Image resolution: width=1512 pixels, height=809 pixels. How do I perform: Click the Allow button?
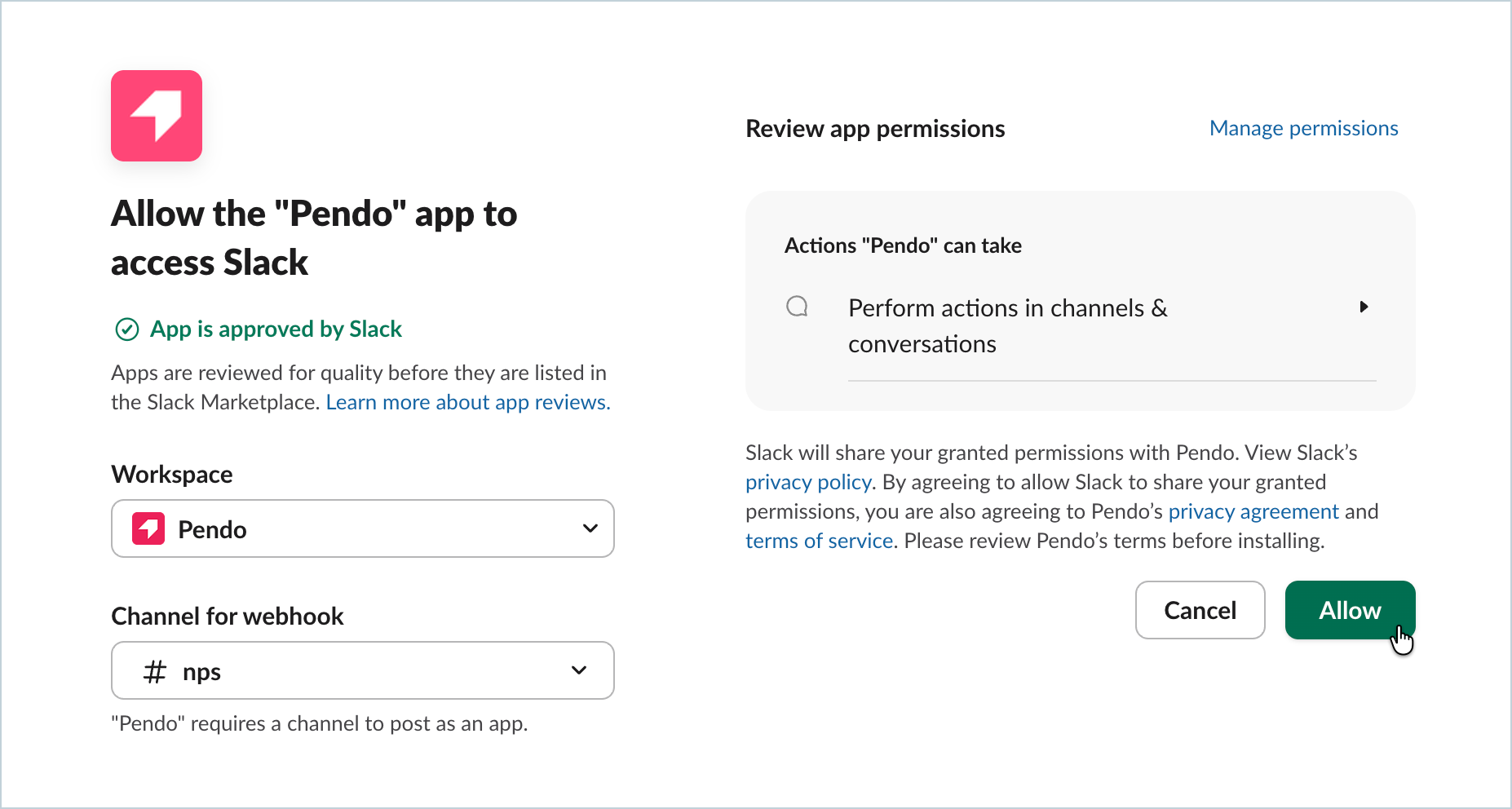point(1351,610)
